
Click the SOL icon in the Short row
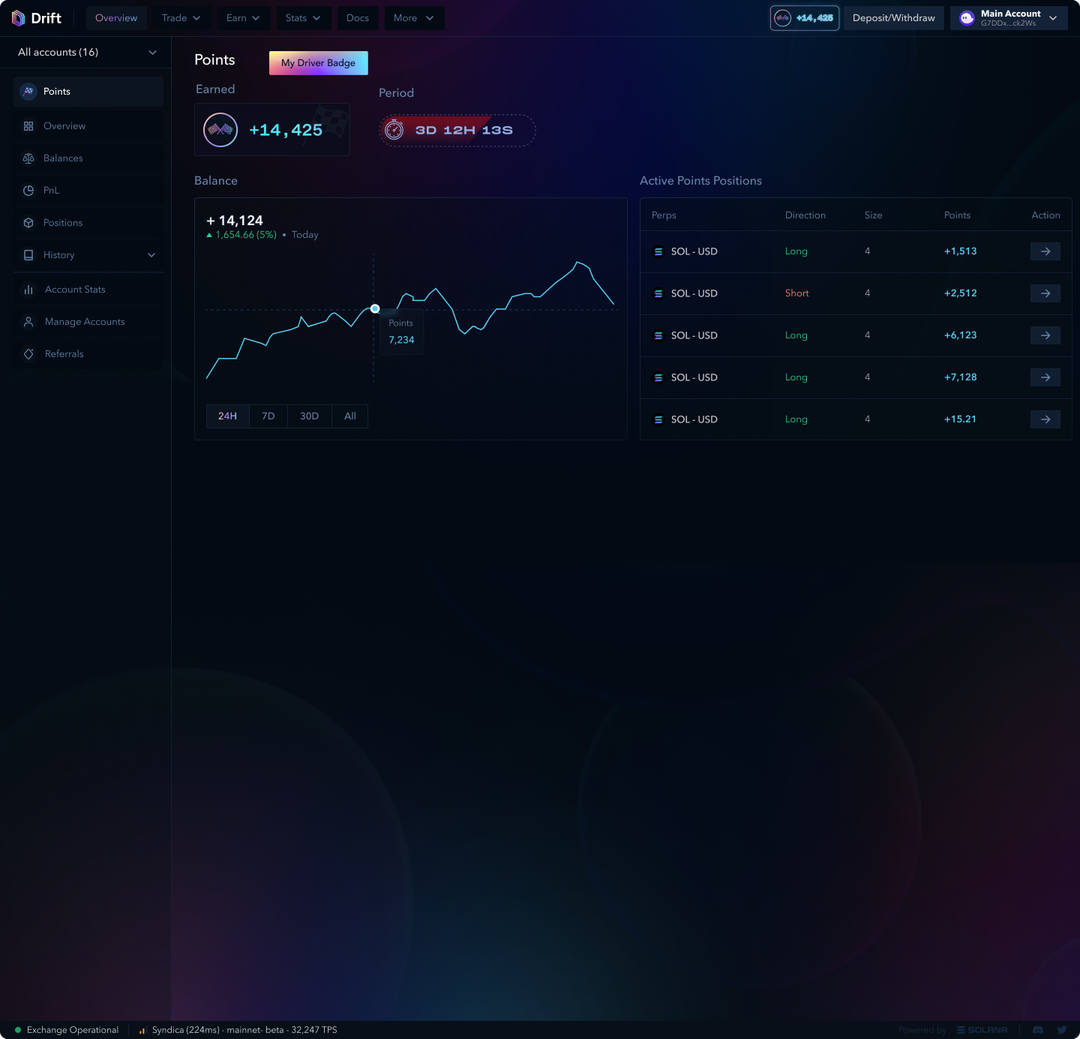click(x=658, y=294)
